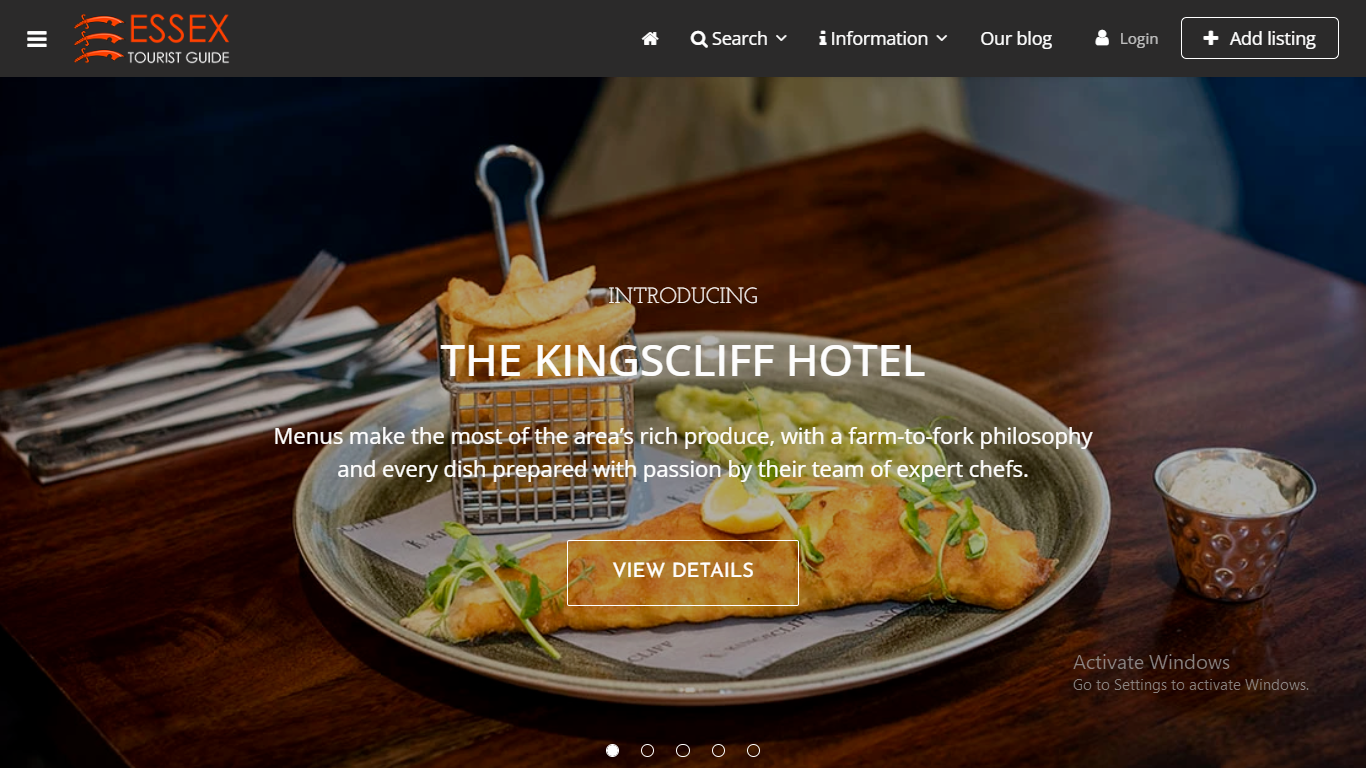This screenshot has width=1366, height=768.
Task: Select the fifth carousel slide dot
Action: (x=754, y=750)
